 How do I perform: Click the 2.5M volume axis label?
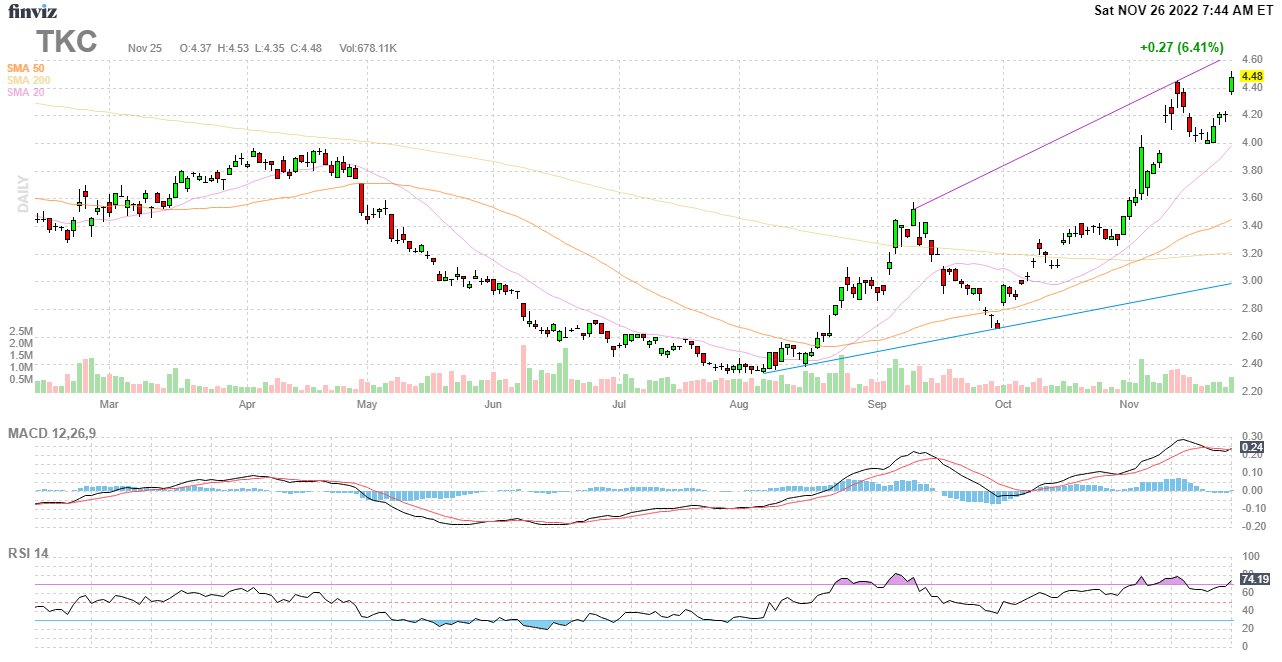tap(22, 331)
